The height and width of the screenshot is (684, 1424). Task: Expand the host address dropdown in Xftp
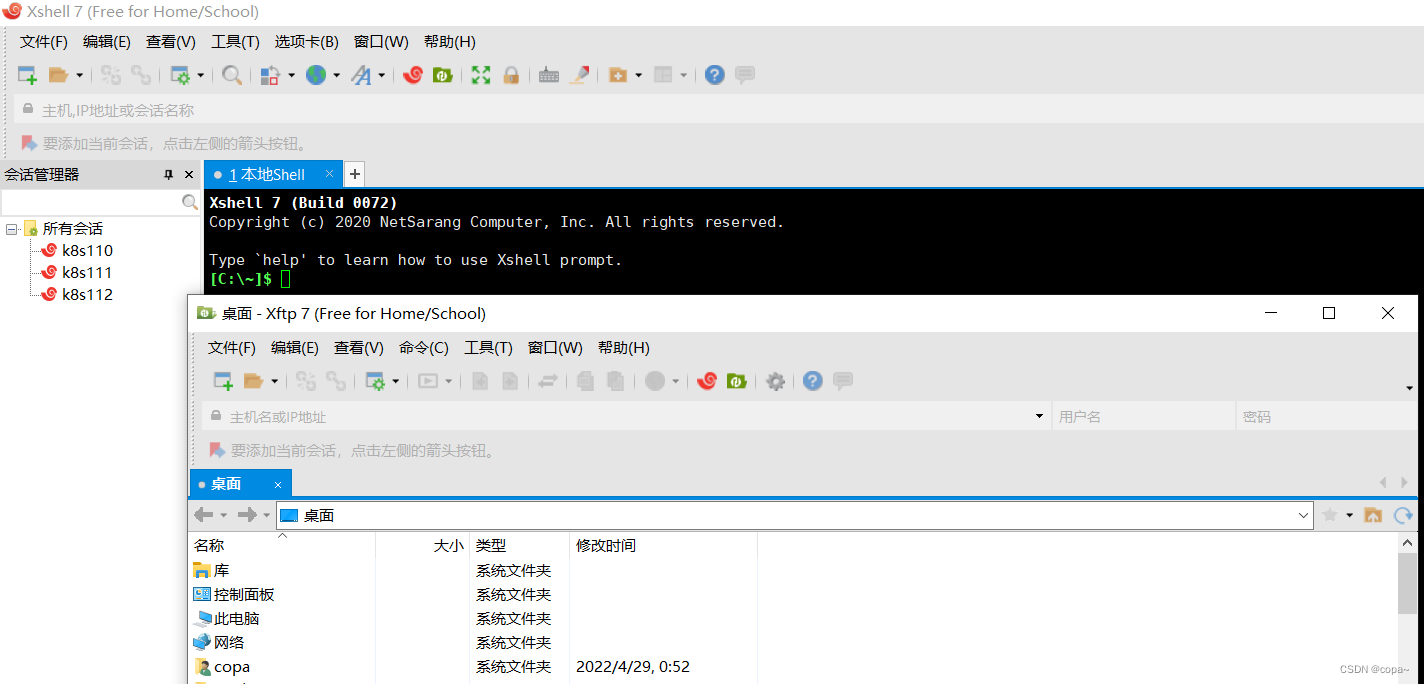point(1038,415)
